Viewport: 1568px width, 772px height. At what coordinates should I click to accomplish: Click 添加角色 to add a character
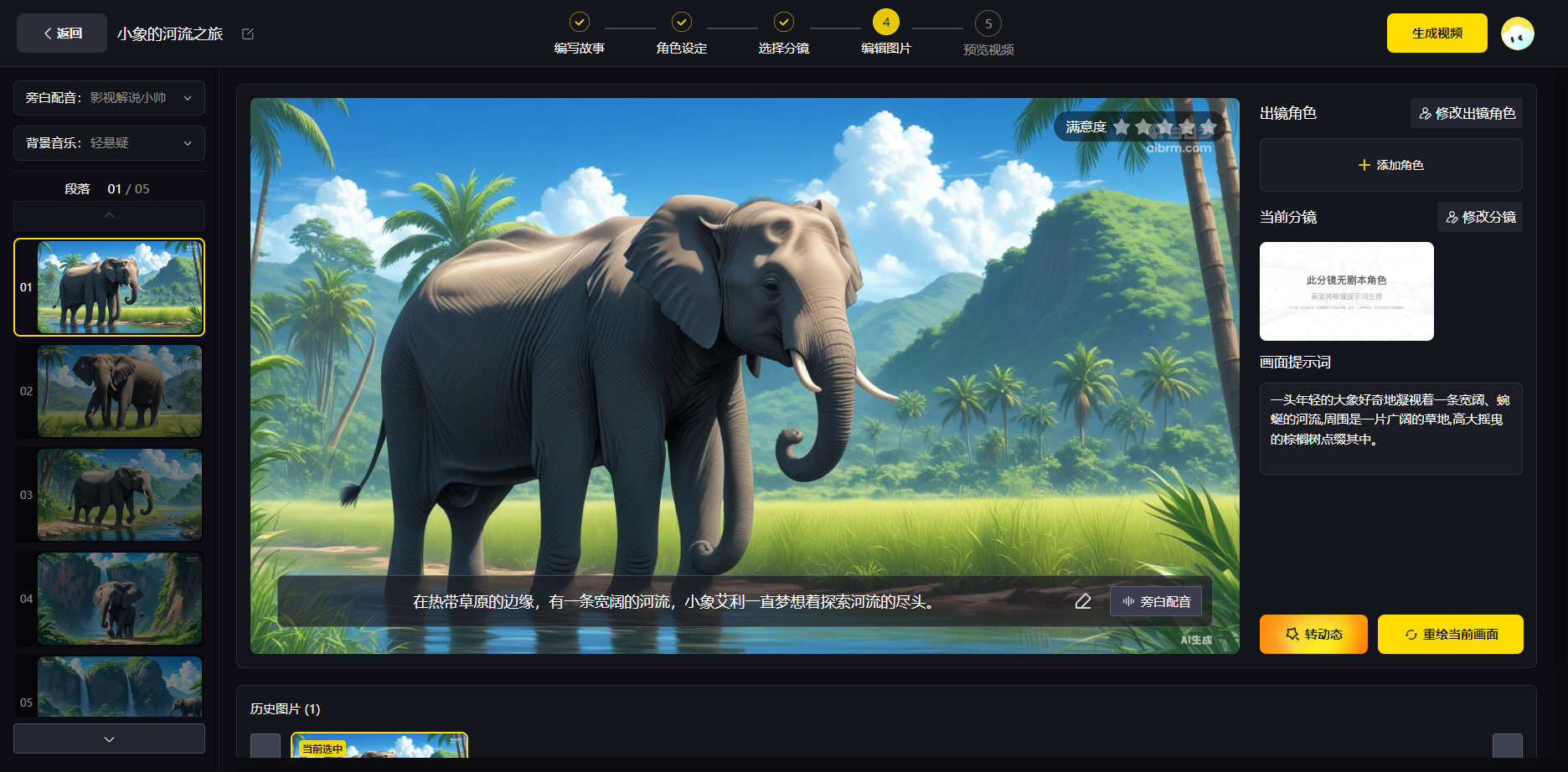(1391, 165)
